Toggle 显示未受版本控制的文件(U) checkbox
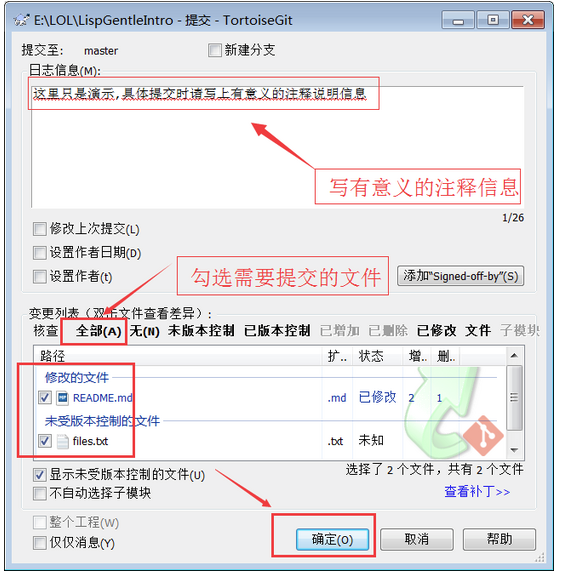This screenshot has height=577, width=561. tap(39, 475)
